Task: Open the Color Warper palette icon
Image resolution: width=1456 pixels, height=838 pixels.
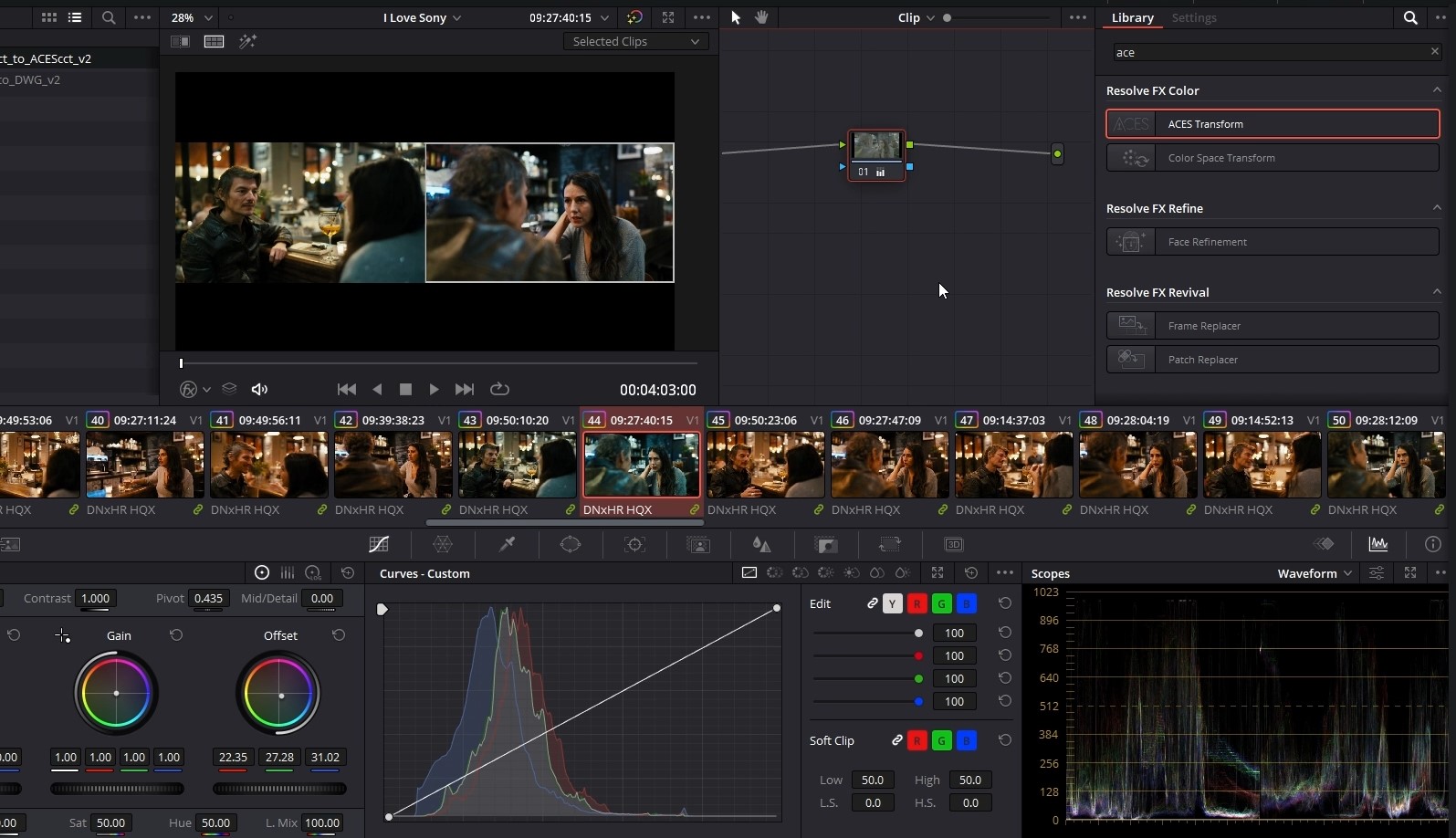Action: [x=443, y=544]
